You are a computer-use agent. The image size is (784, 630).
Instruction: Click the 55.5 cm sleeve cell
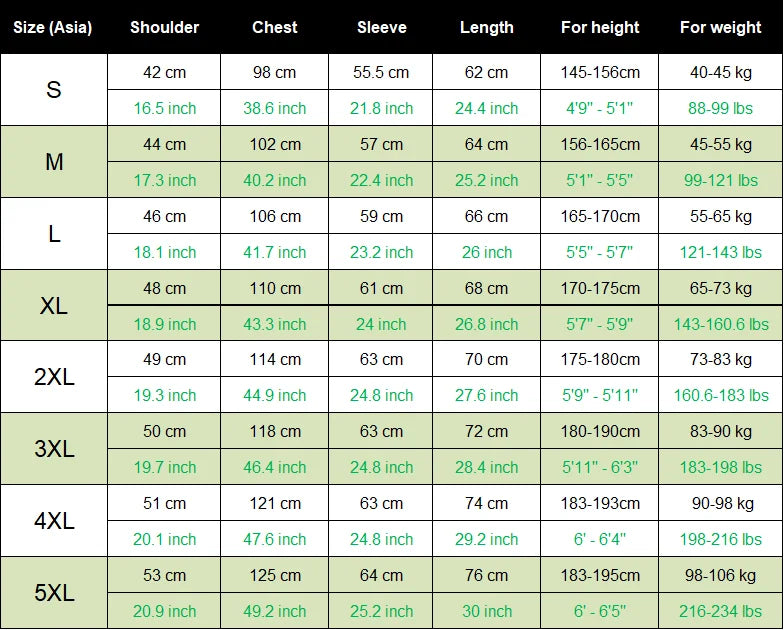381,72
